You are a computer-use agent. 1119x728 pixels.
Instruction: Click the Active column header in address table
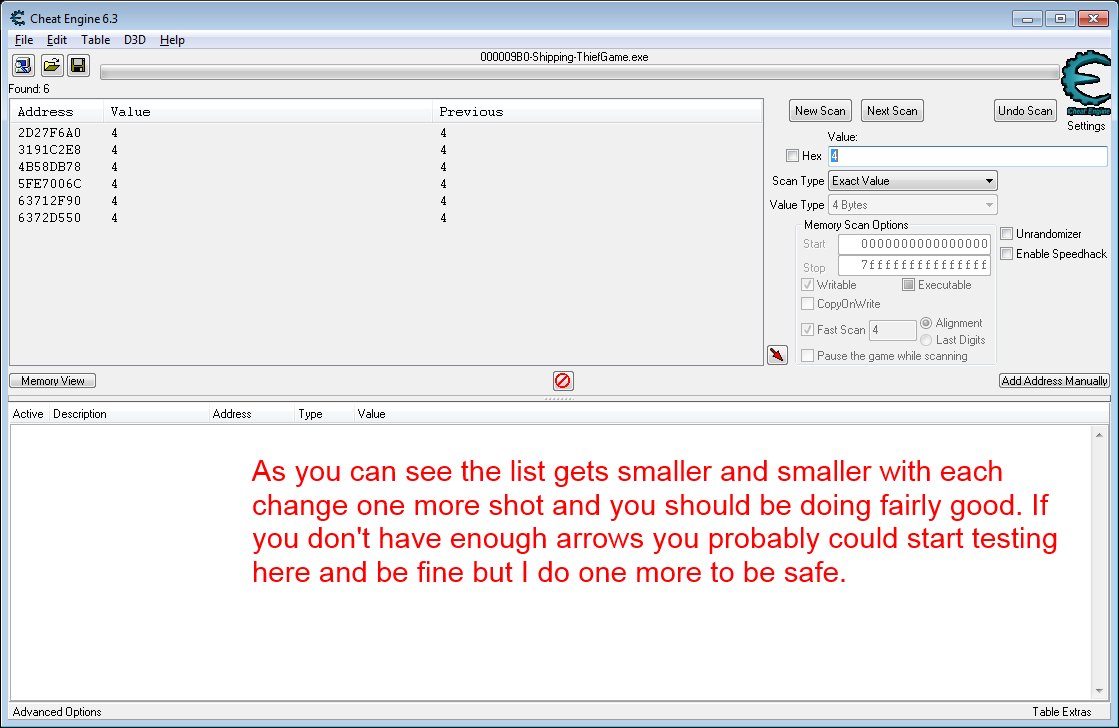(29, 414)
